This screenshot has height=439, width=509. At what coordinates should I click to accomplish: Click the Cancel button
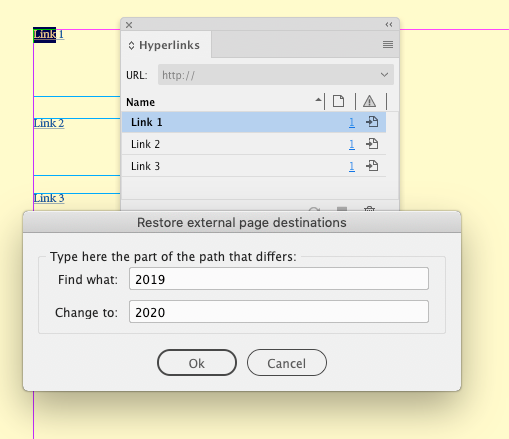pos(287,363)
